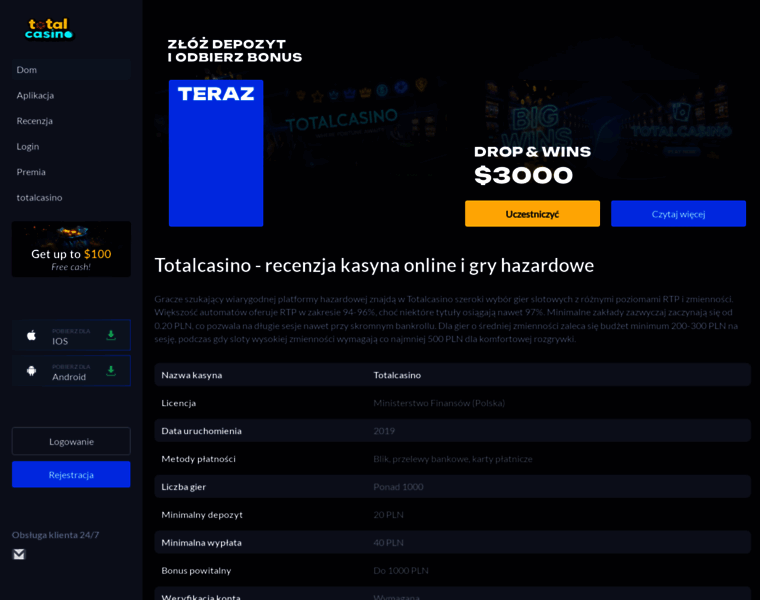
Task: Click the Czytaj więcej button
Action: (x=678, y=214)
